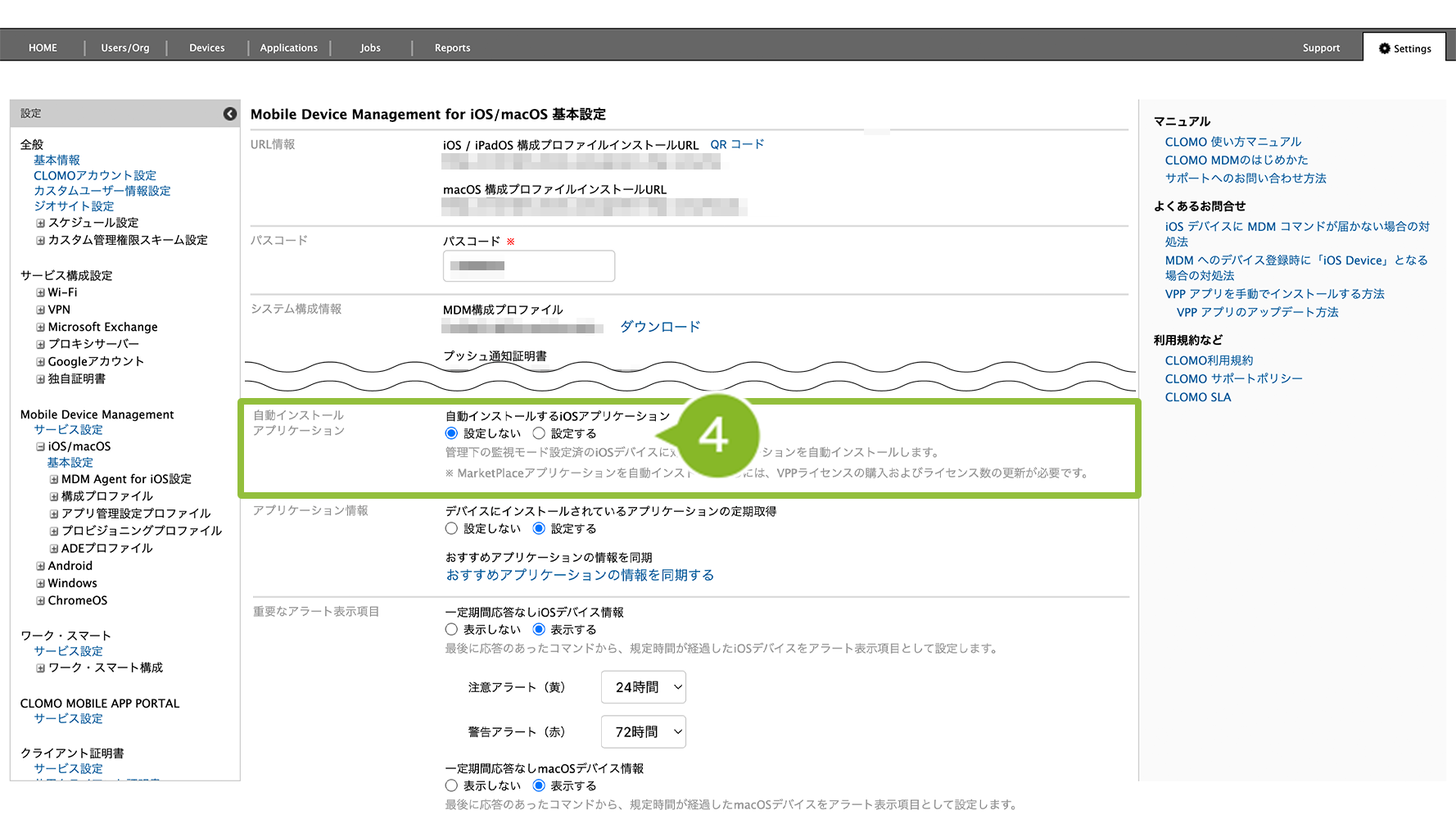This screenshot has width=1456, height=819.
Task: Expand the Wi-Fi tree node icon
Action: point(40,292)
